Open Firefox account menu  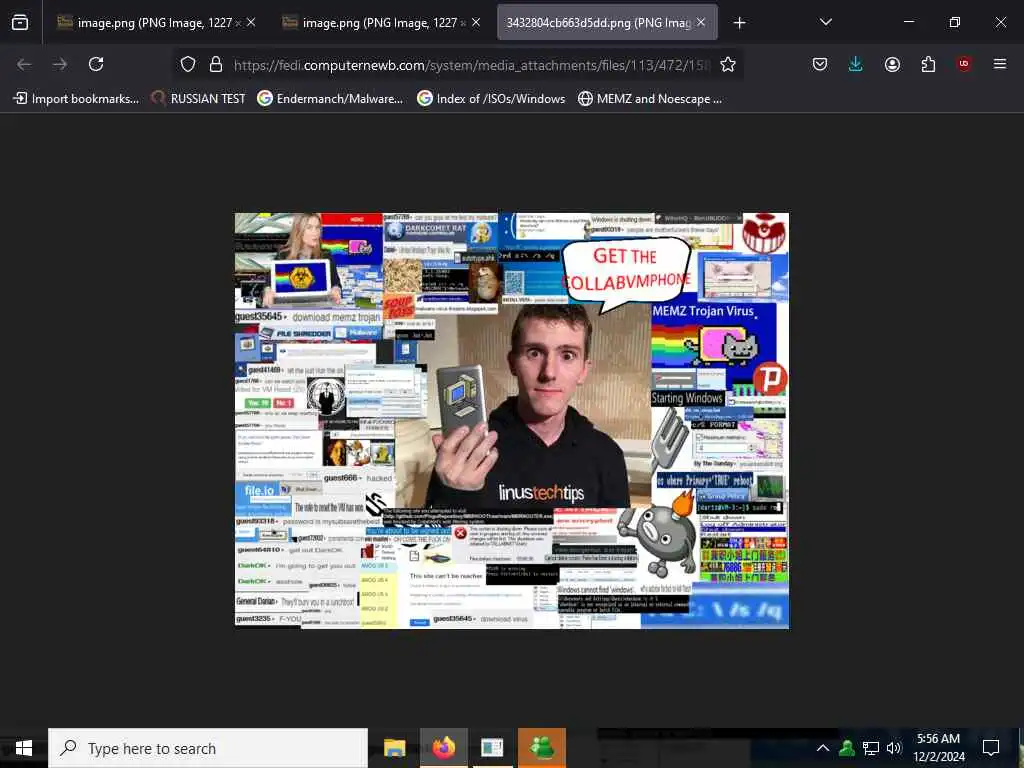coord(892,64)
